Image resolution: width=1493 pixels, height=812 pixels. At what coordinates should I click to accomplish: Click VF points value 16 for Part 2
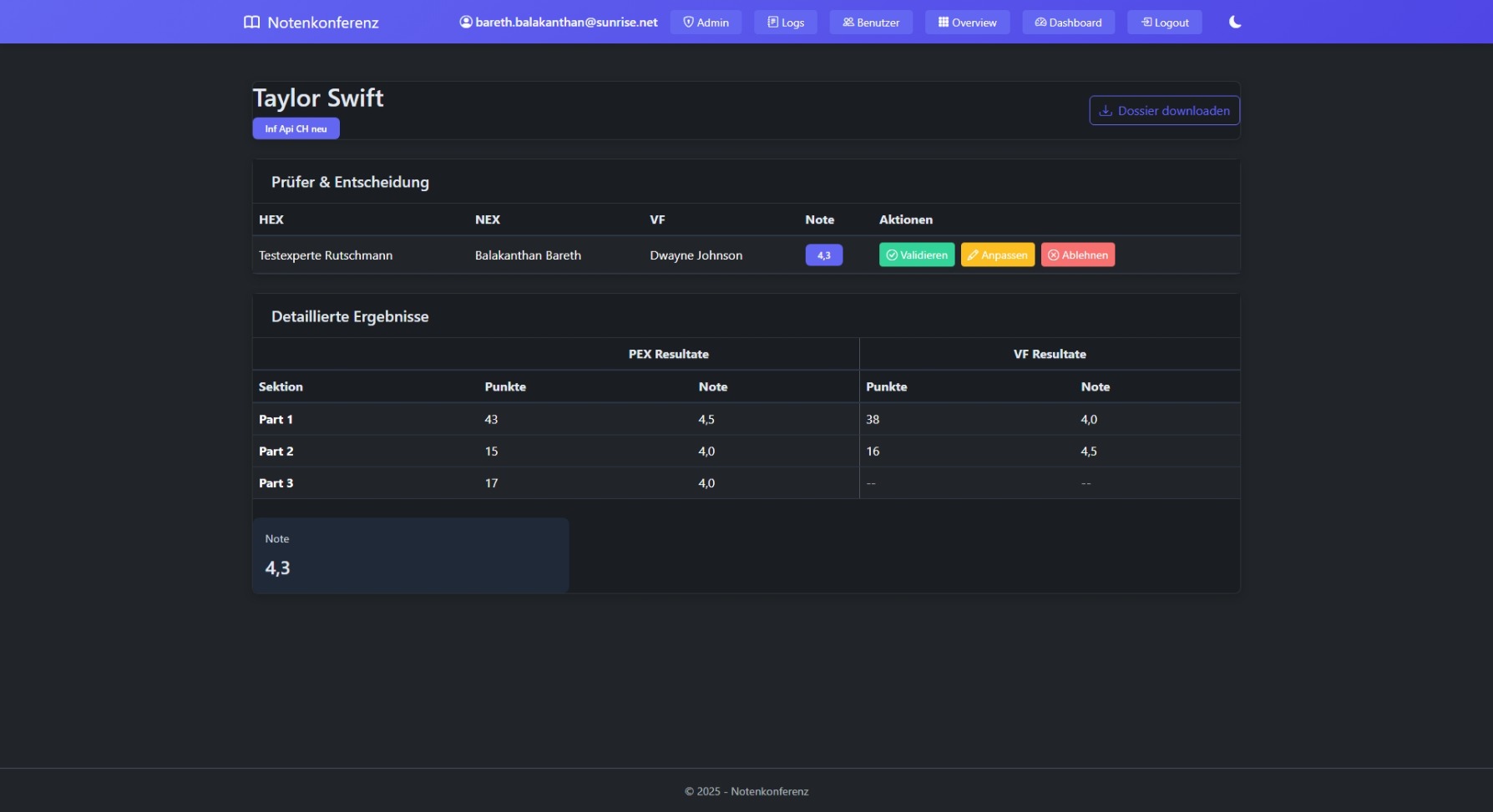(873, 451)
